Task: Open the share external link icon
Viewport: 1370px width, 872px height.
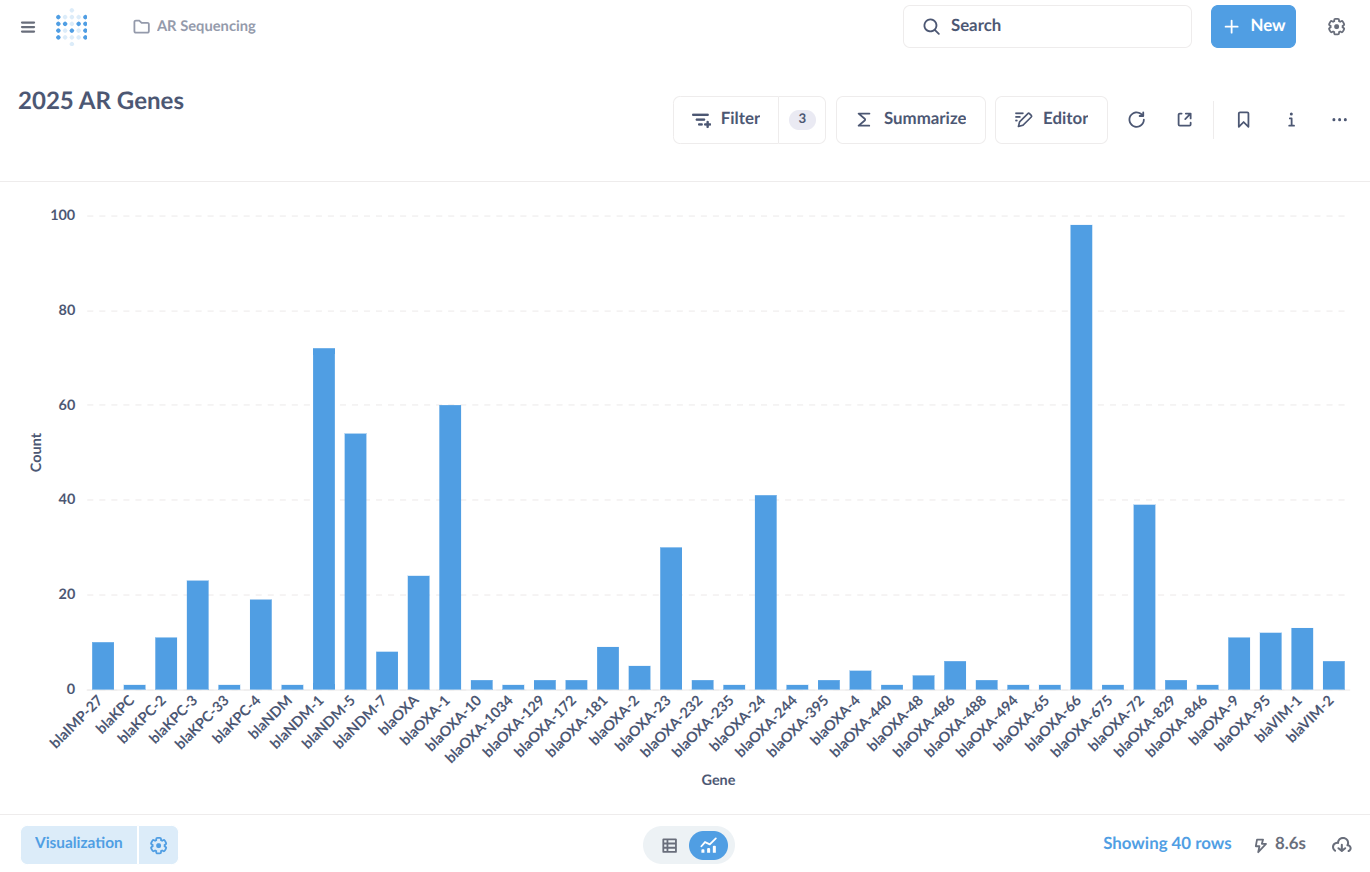Action: point(1184,120)
